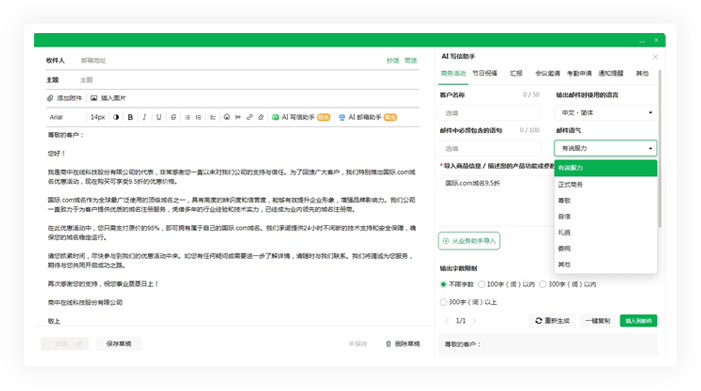Toggle underline formatting
The width and height of the screenshot is (701, 391).
159,117
